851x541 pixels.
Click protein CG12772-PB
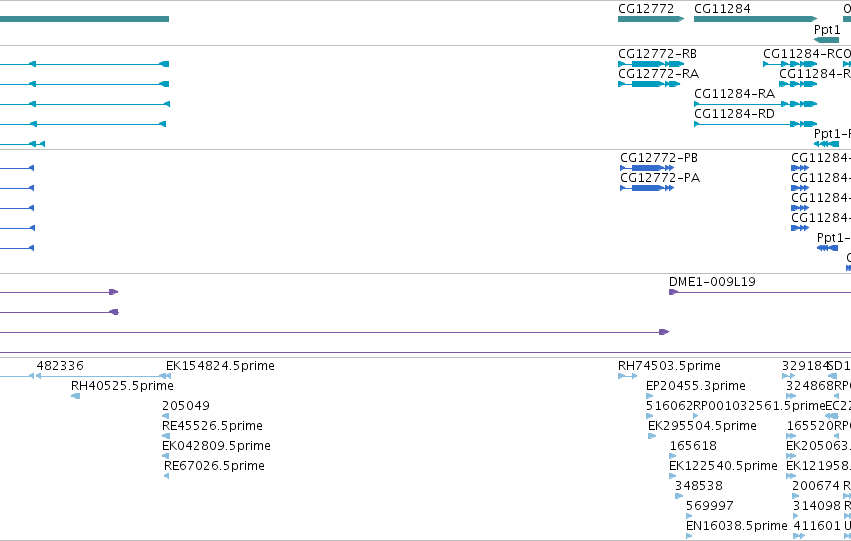[659, 158]
